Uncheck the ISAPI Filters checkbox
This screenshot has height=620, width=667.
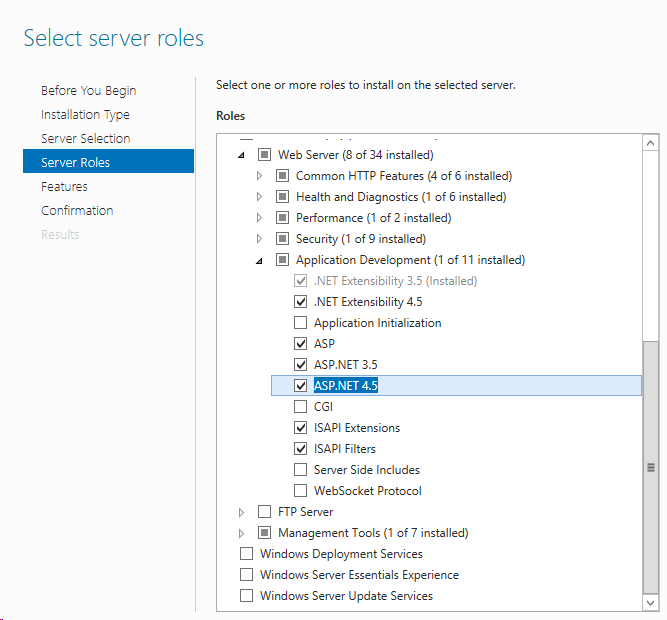301,449
